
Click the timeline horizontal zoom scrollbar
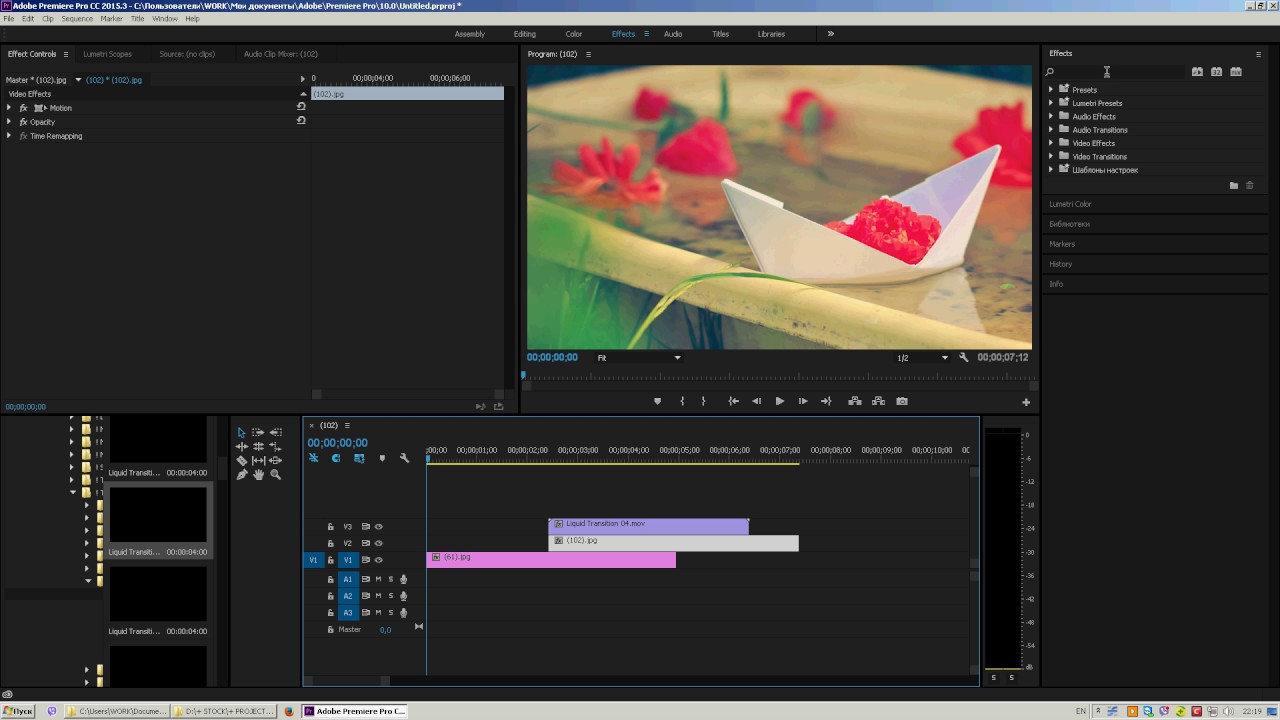click(x=346, y=681)
